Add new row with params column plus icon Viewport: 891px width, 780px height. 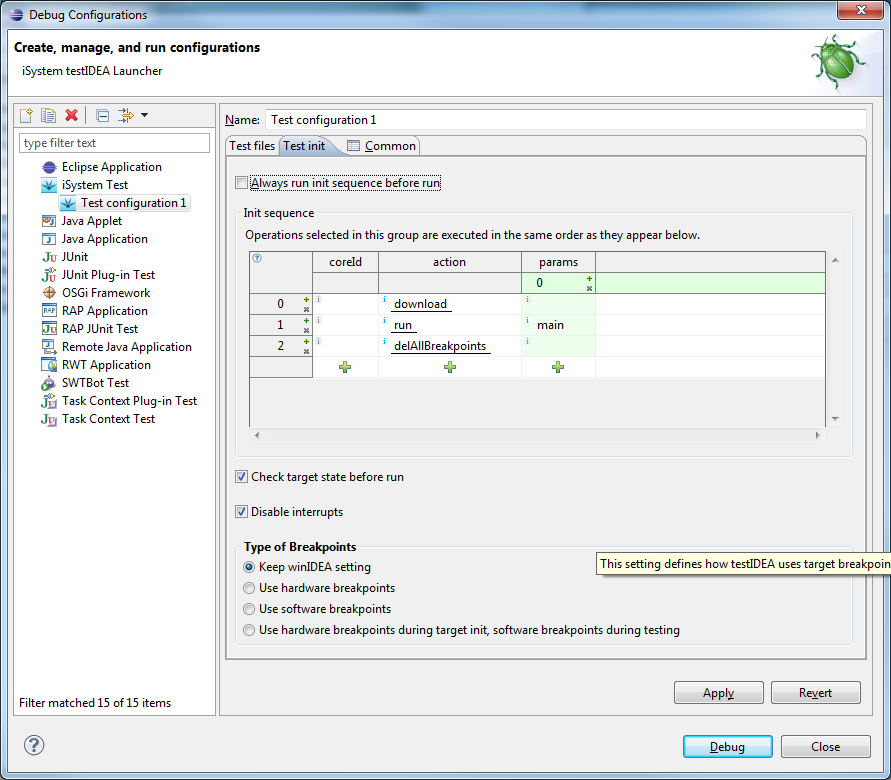pos(558,367)
